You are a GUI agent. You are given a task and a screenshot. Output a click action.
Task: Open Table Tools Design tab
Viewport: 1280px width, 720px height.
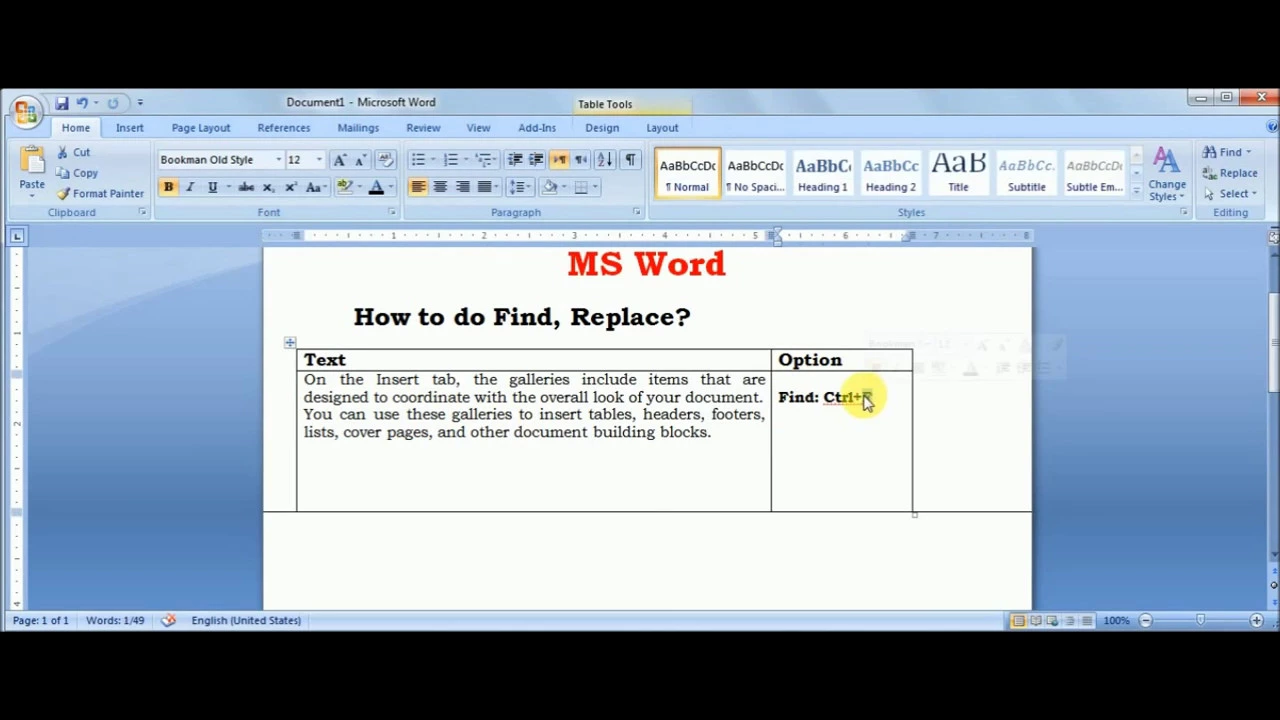[602, 128]
